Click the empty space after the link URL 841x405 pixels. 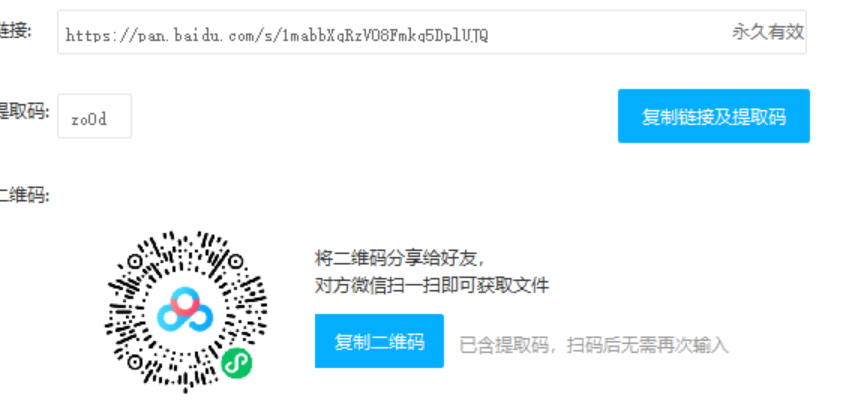pos(609,33)
